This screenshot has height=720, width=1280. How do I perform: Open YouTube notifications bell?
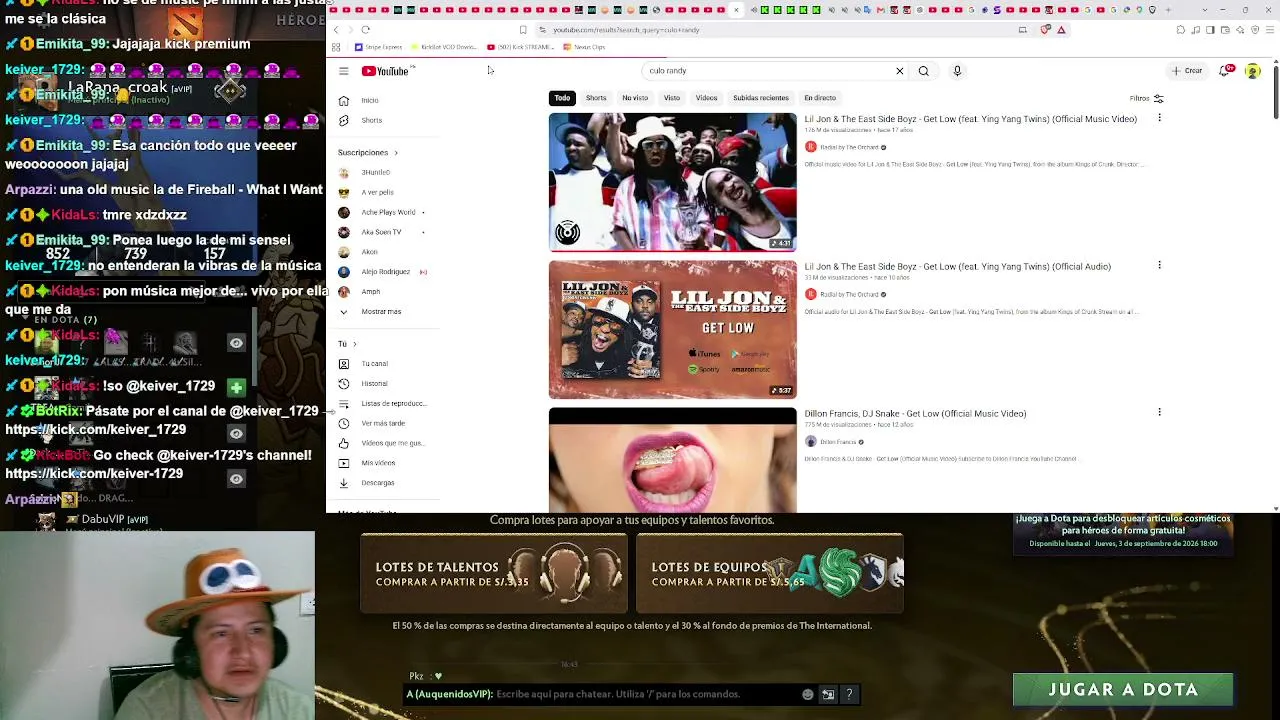1225,71
